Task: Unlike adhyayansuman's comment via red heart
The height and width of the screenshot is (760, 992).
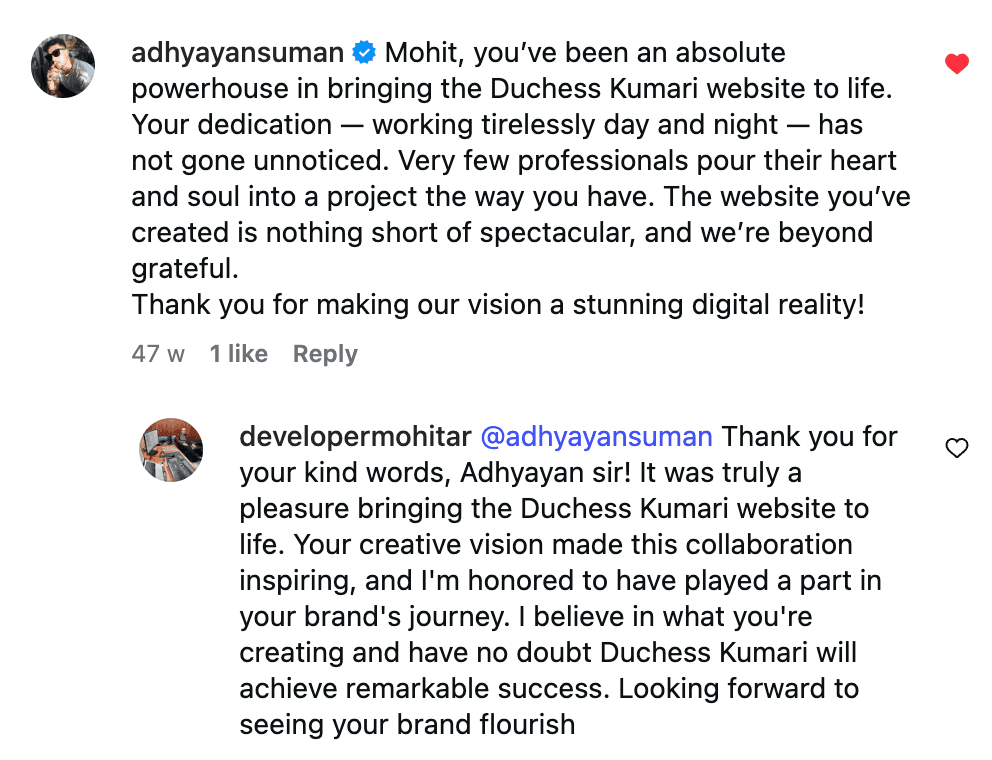Action: pos(957,62)
